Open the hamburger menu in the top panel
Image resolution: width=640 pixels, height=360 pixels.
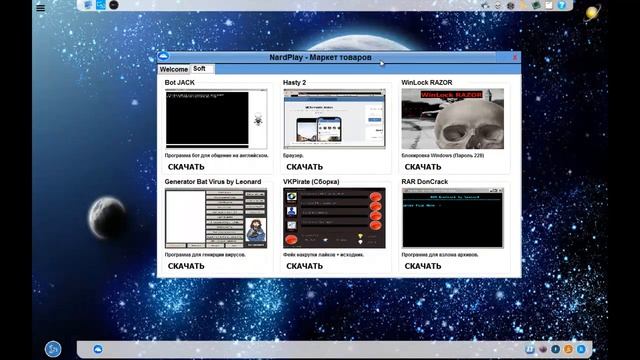(x=40, y=7)
